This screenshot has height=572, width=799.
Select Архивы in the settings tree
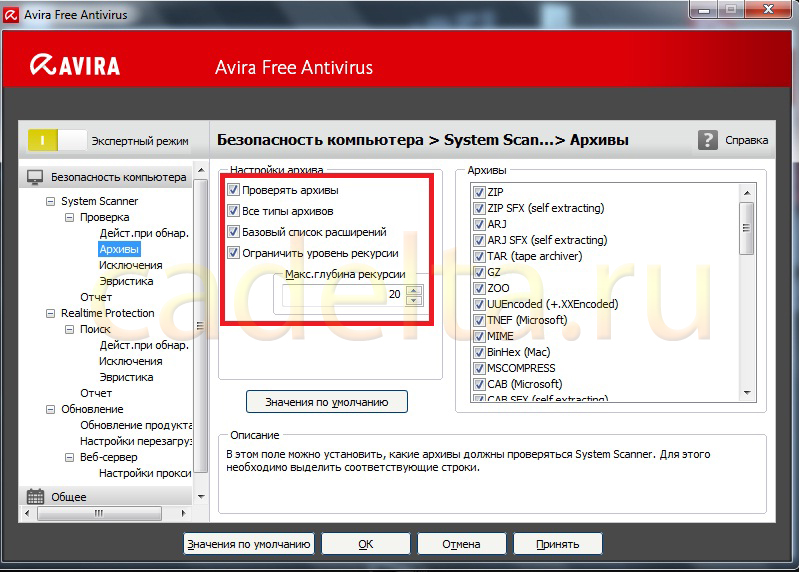119,249
